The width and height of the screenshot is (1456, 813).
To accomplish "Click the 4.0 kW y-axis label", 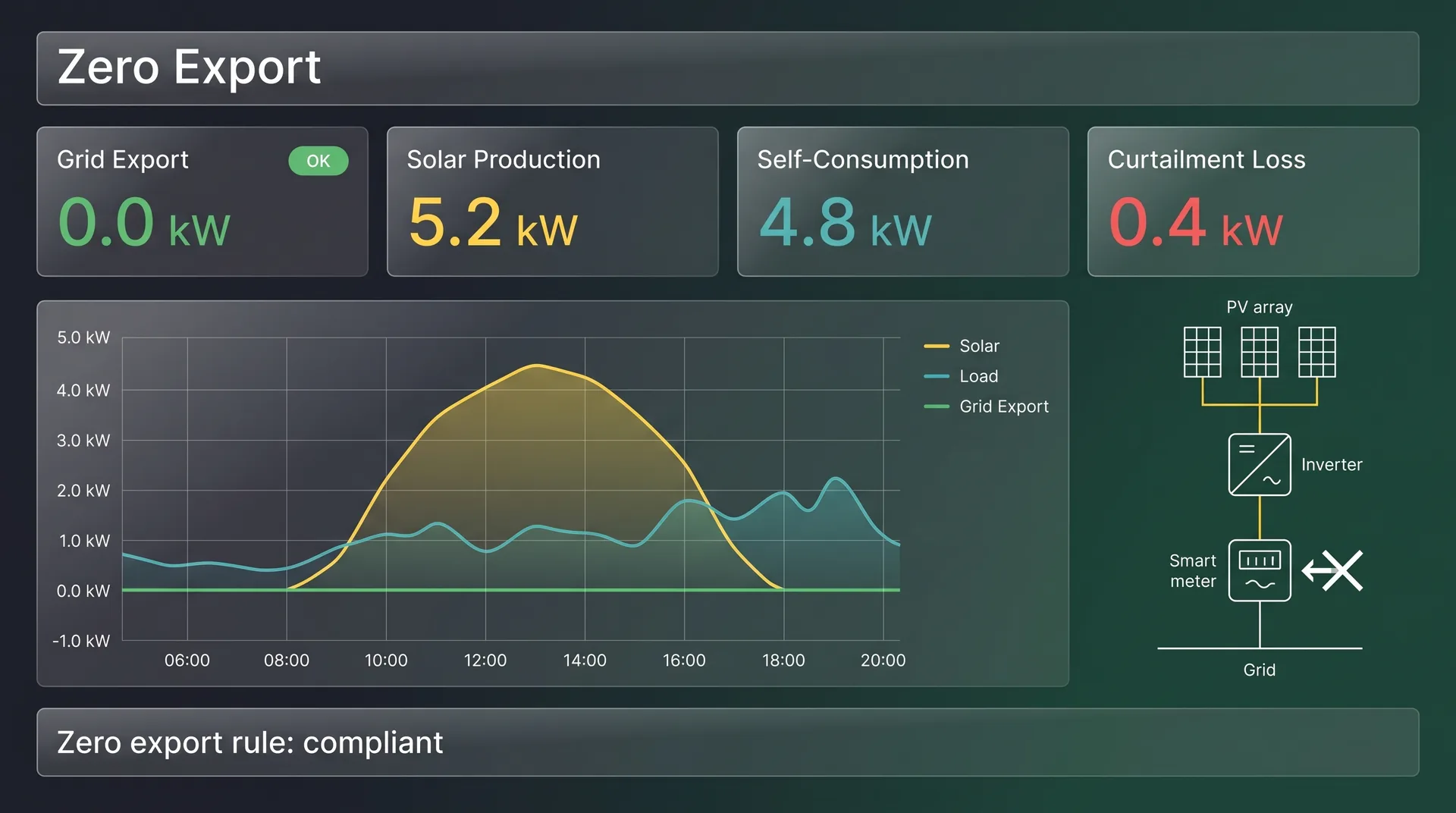I will 83,391.
